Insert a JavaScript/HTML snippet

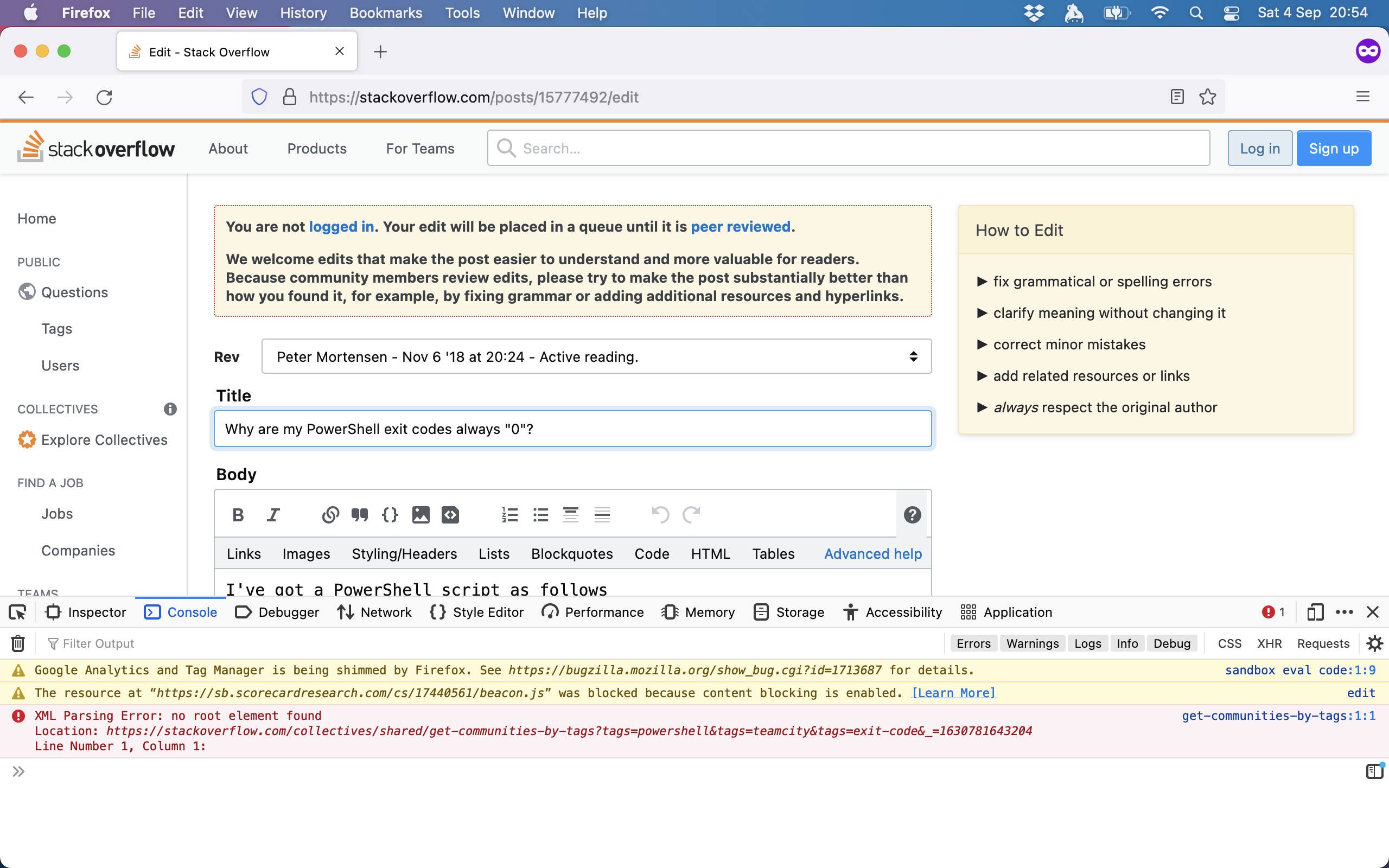tap(450, 515)
